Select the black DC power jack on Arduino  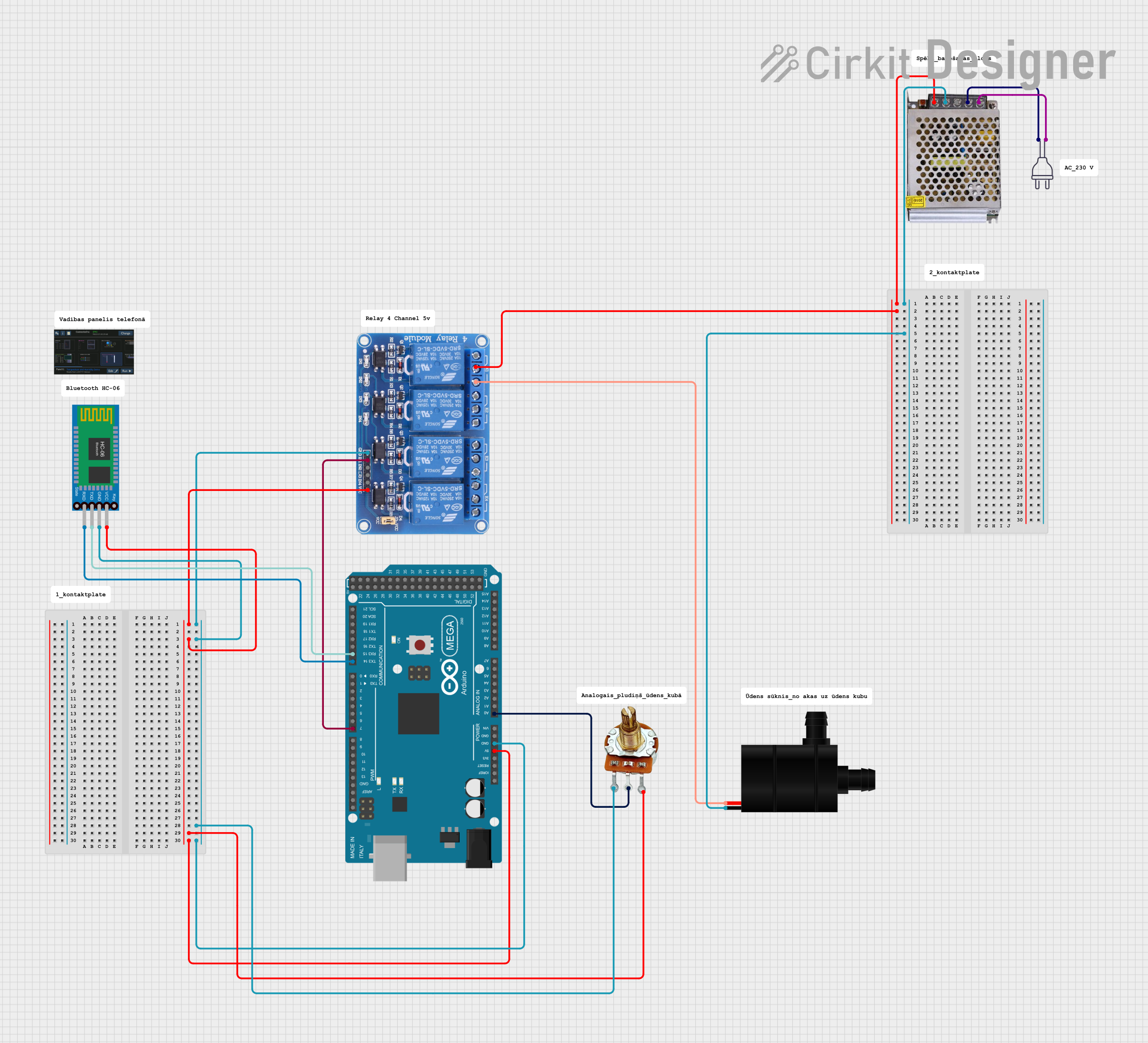pos(479,848)
